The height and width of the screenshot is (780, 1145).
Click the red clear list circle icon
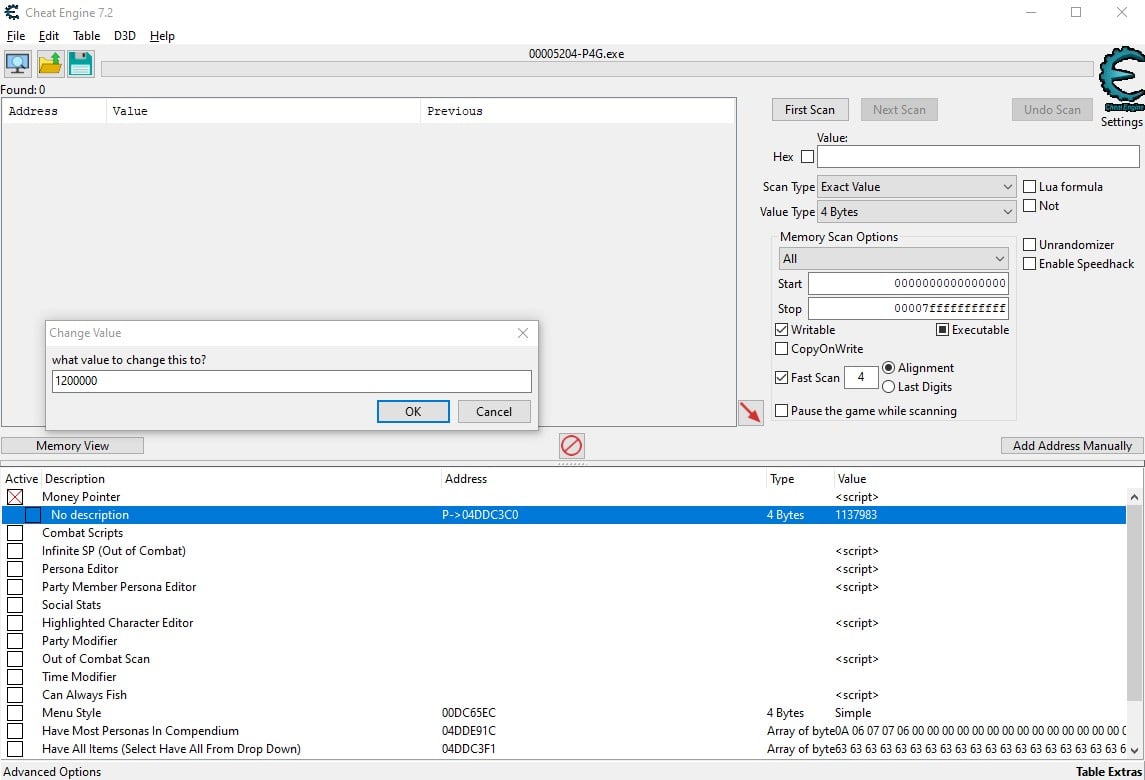tap(572, 446)
